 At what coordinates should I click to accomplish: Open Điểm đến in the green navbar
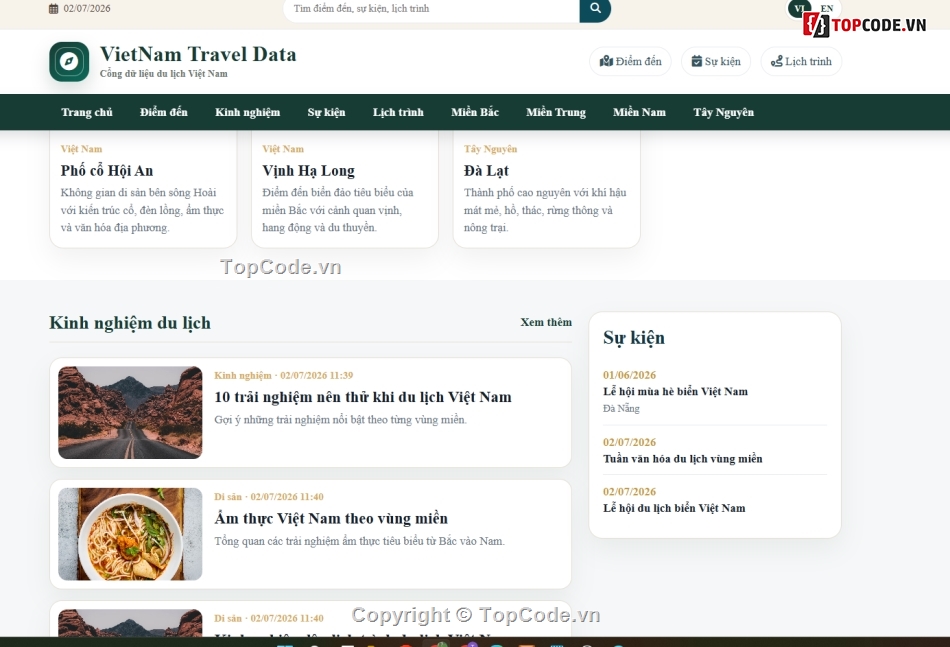[164, 112]
